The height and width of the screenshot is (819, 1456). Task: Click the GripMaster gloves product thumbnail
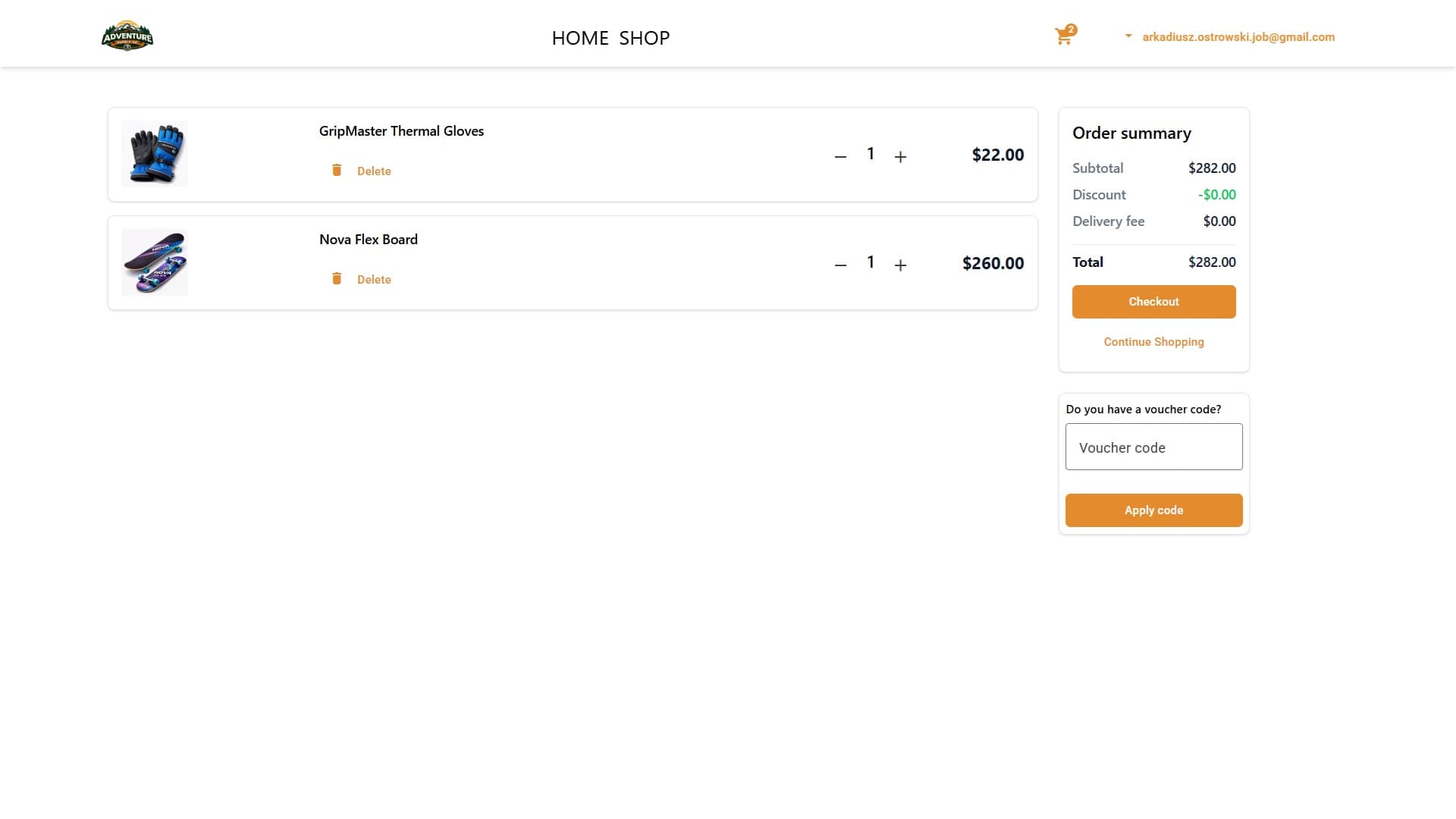pos(155,153)
